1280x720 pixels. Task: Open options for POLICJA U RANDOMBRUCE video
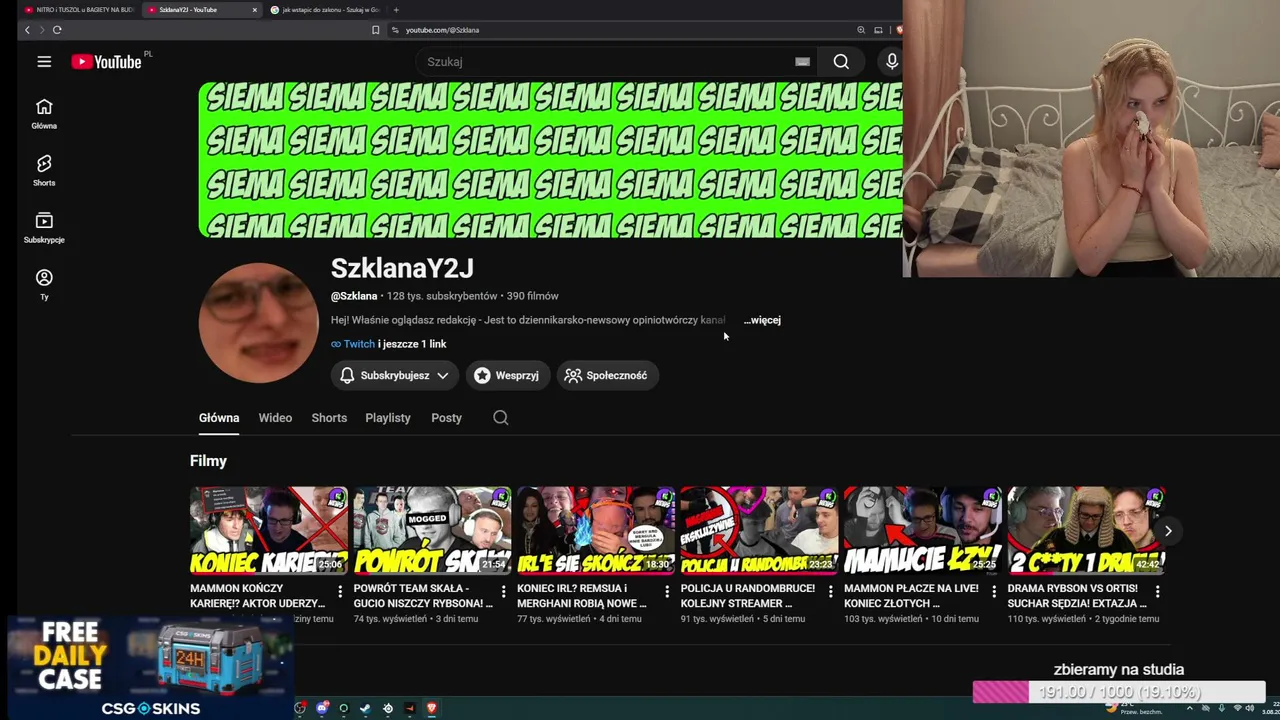(x=830, y=592)
